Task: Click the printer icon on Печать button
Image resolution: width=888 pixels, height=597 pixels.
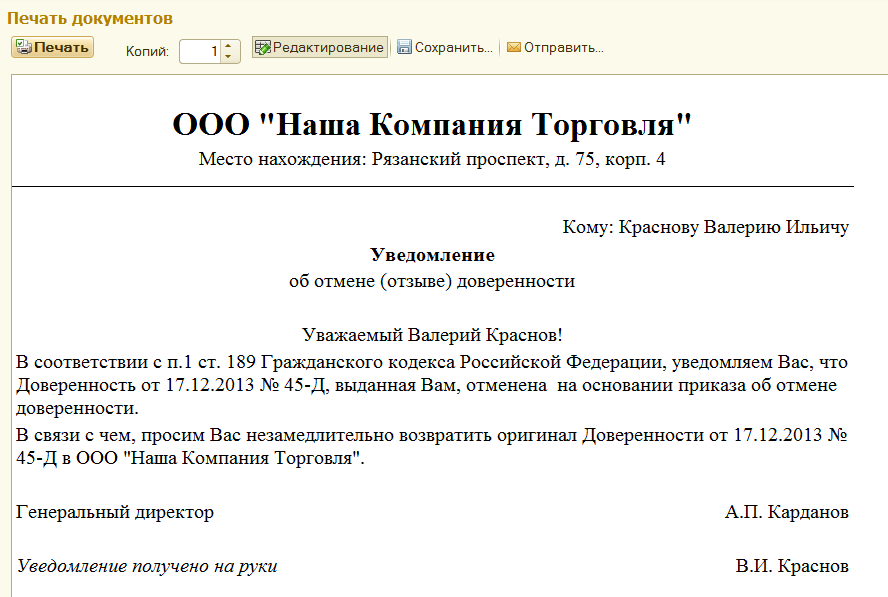Action: 23,47
